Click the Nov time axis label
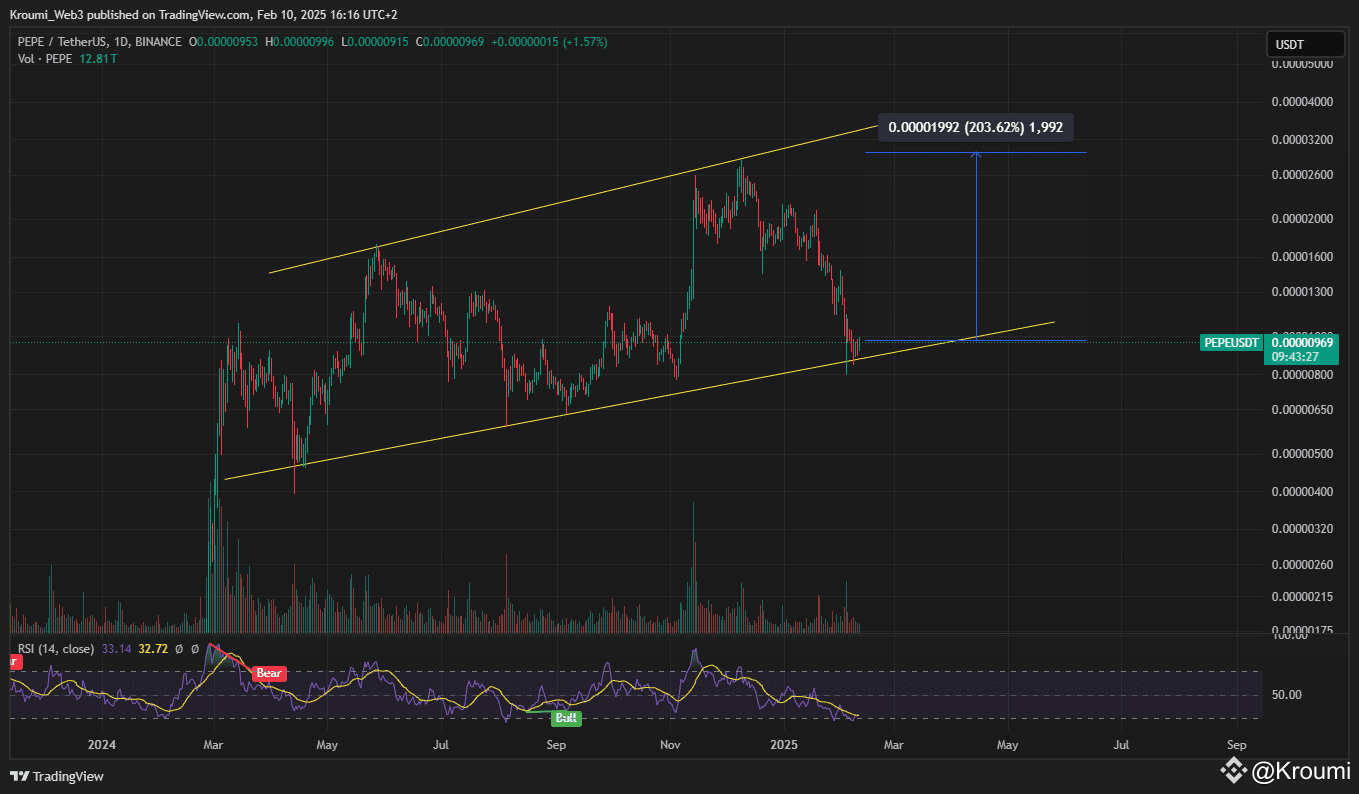Viewport: 1359px width, 794px height. pyautogui.click(x=672, y=745)
